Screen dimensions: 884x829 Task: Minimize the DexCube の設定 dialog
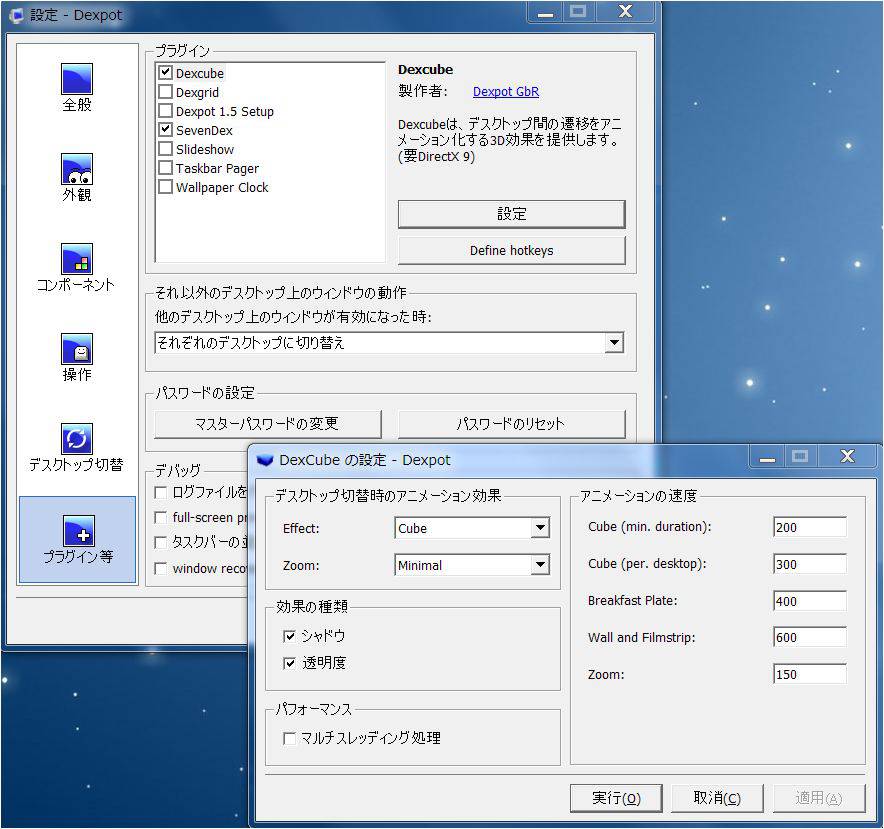tap(768, 457)
